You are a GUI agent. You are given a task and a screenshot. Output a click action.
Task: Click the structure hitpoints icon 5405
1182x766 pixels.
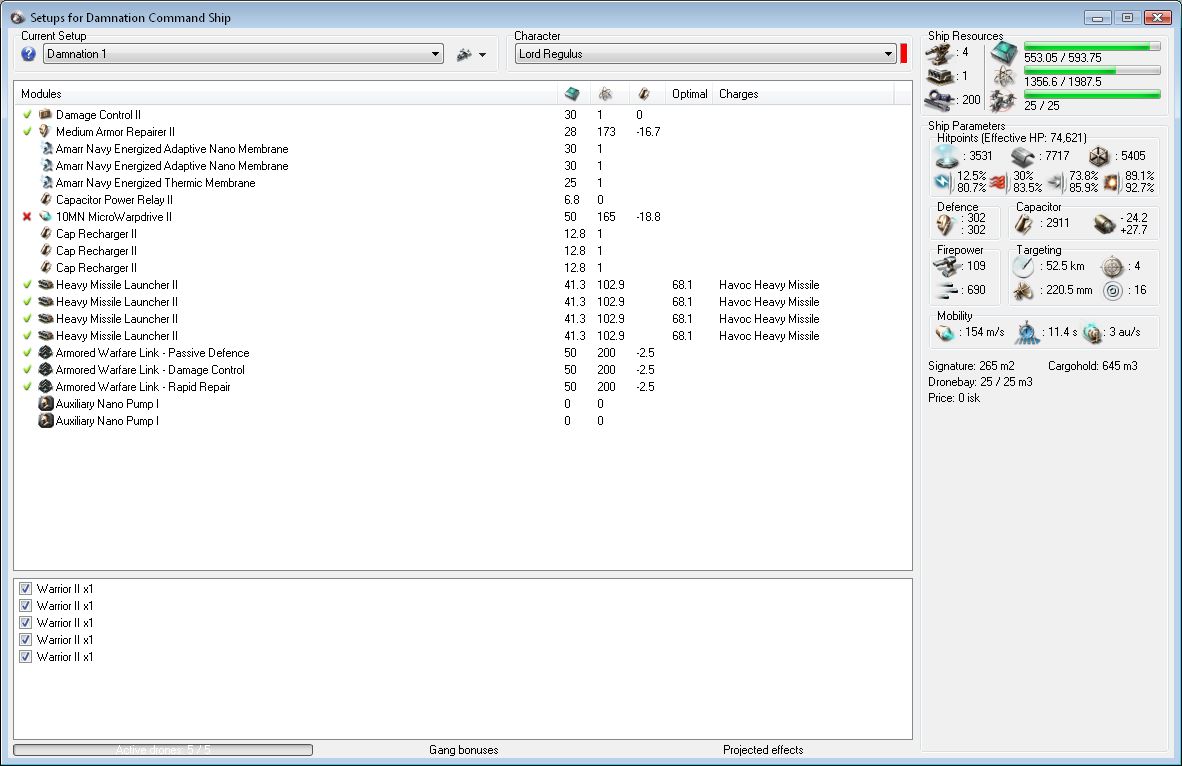[1099, 156]
